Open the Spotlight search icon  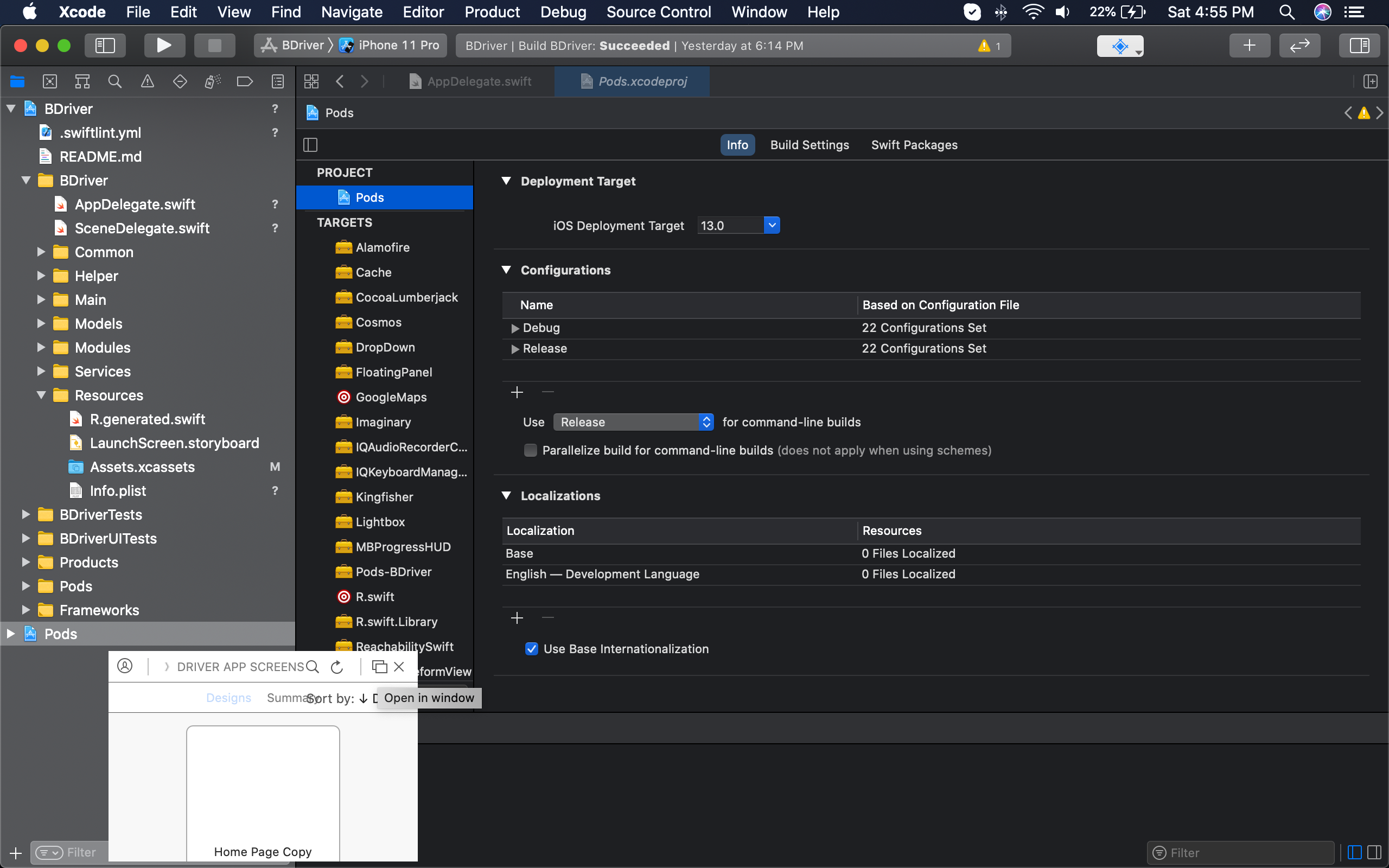coord(1287,12)
